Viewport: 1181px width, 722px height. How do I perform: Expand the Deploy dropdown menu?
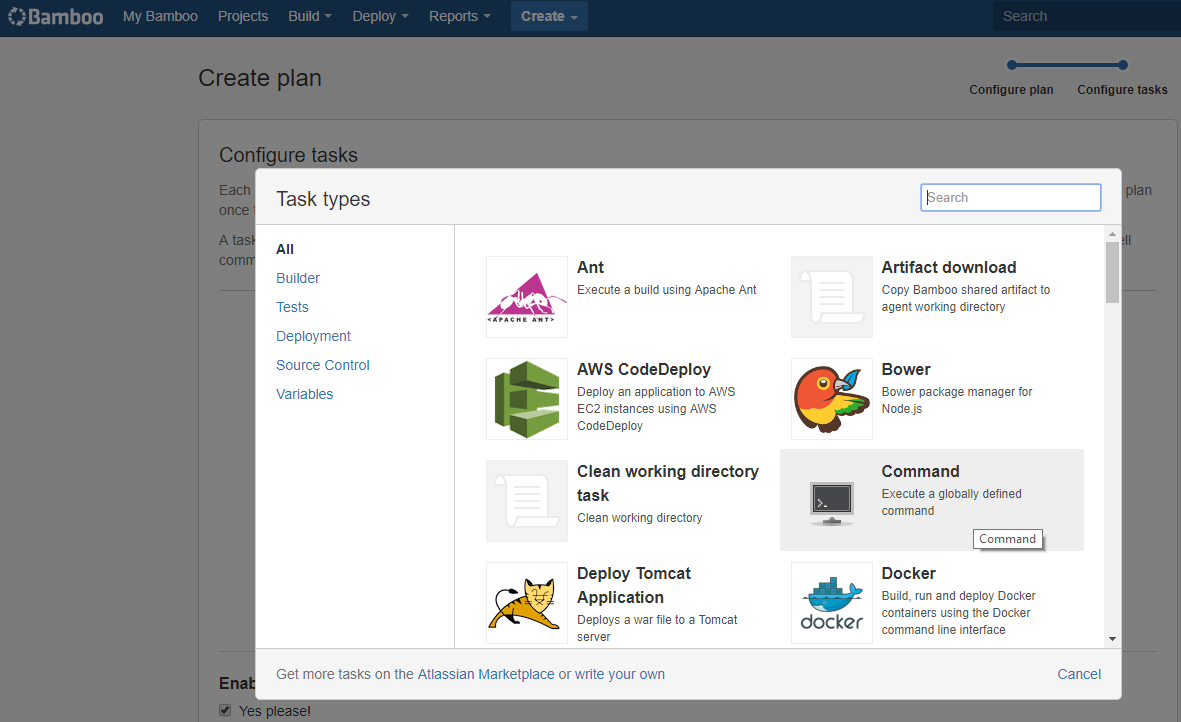380,17
